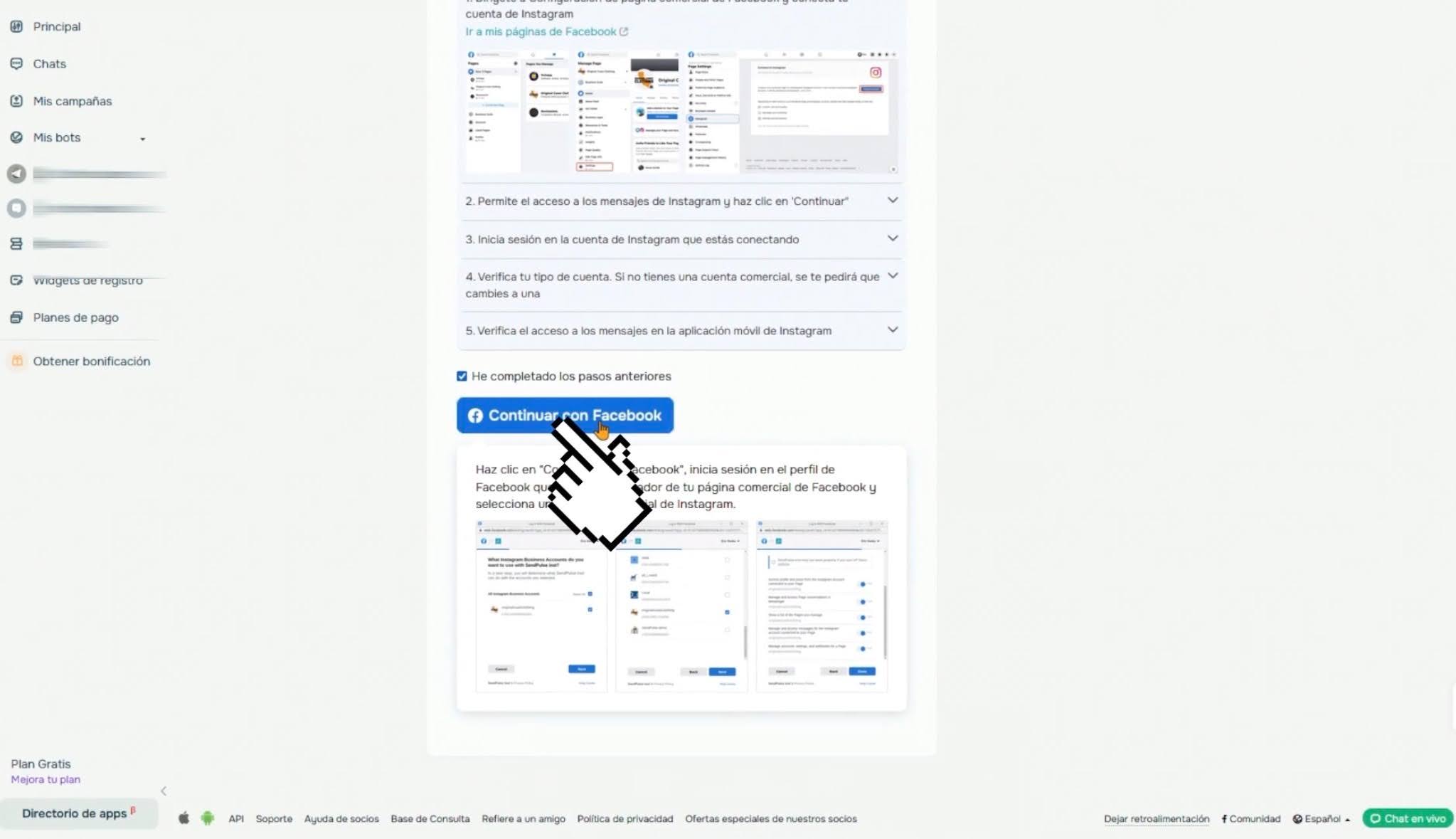Click the Instagram Business Accounts tutorial screenshot
Viewport: 1456px width, 839px height.
click(541, 606)
